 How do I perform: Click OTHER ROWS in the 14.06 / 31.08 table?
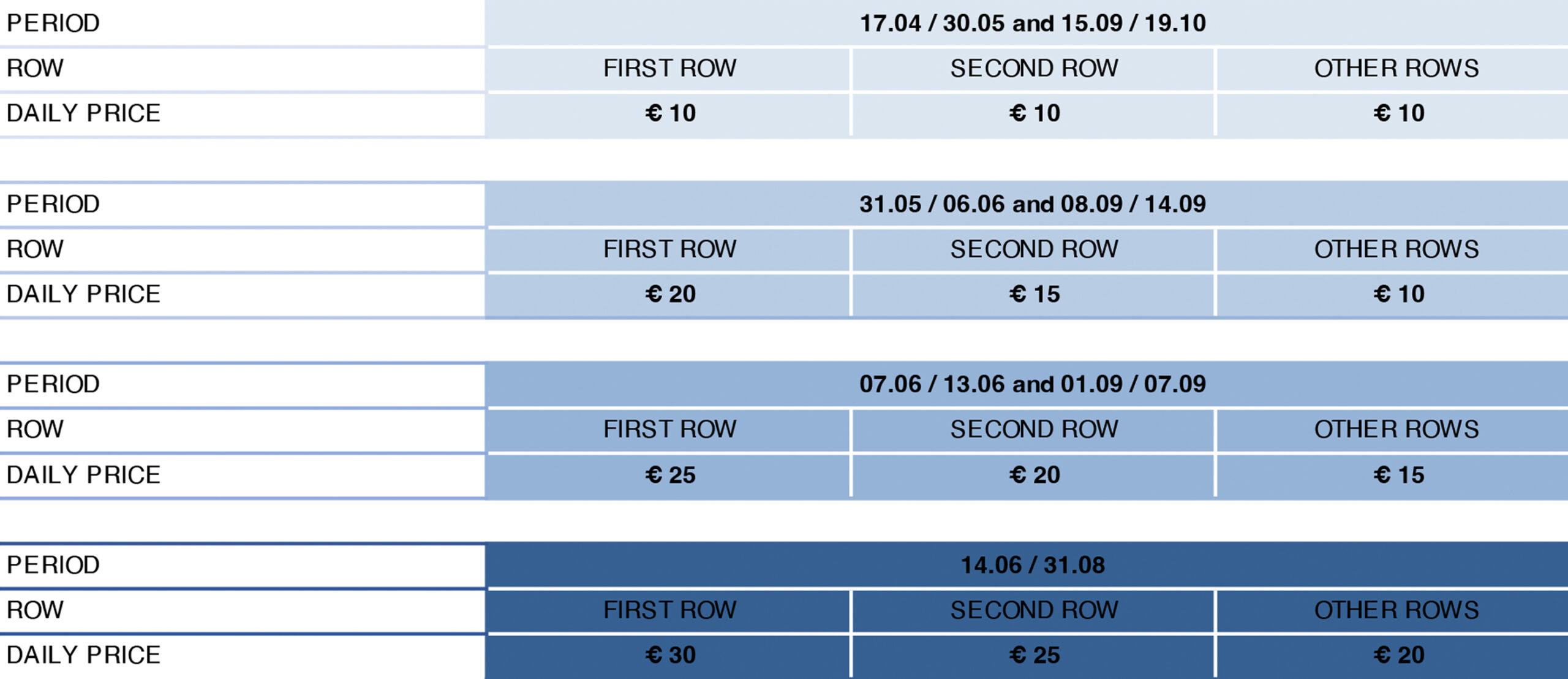tap(1396, 610)
